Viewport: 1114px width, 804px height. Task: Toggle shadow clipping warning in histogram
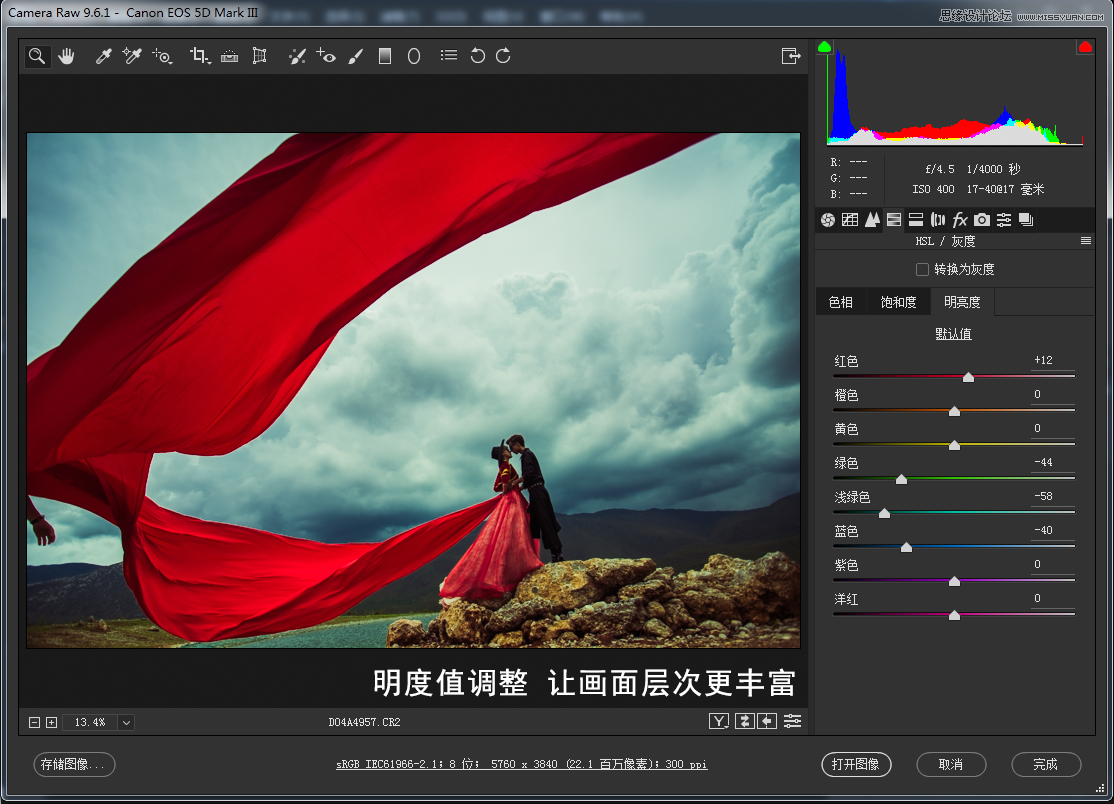pos(824,47)
